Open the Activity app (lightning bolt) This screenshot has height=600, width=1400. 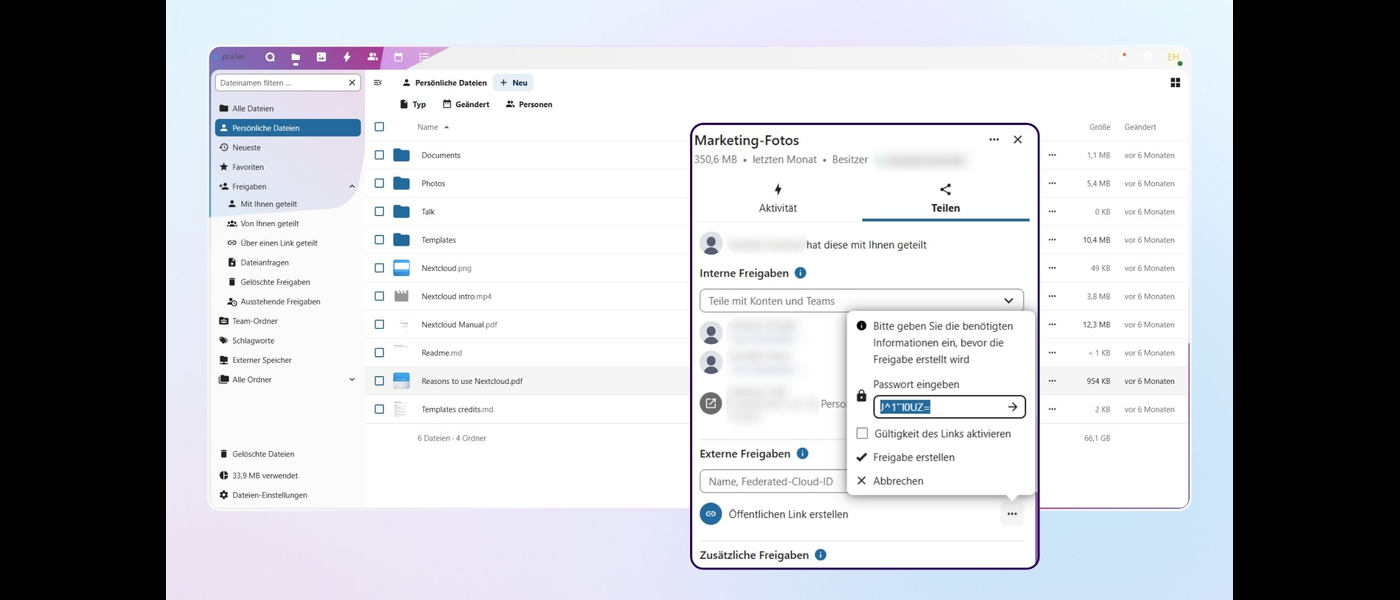[345, 57]
